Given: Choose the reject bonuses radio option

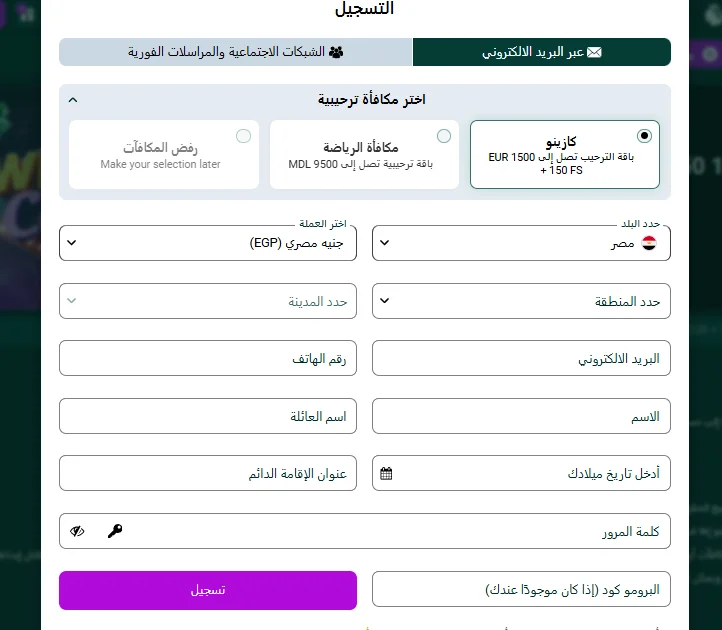Looking at the screenshot, I should pos(243,135).
